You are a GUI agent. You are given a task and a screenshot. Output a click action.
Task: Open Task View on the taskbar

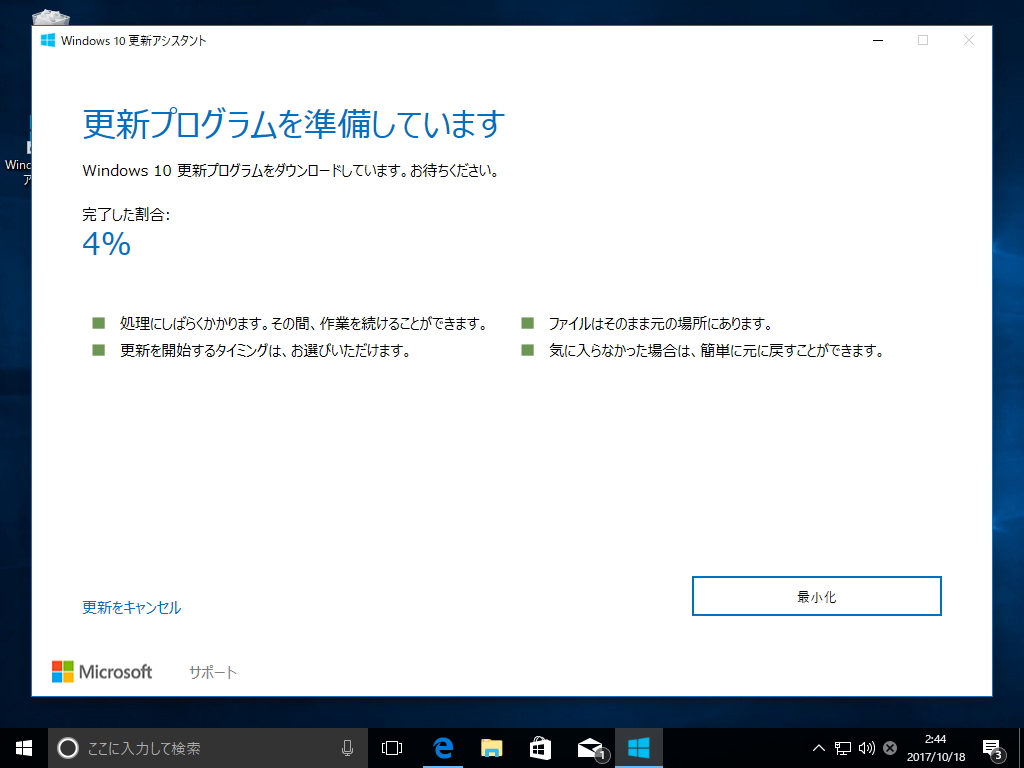coord(390,747)
